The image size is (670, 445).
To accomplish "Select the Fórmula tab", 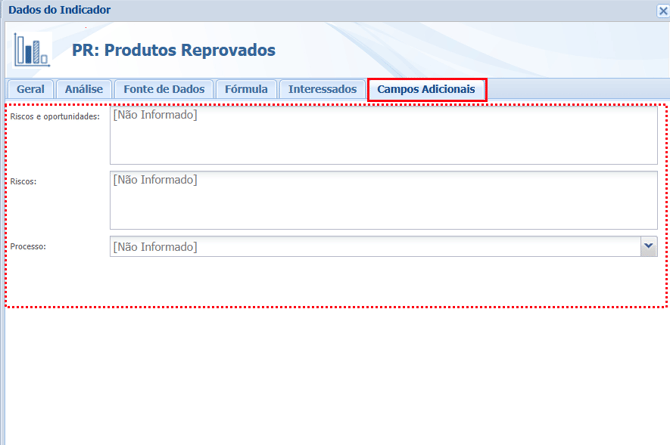I will pyautogui.click(x=246, y=89).
